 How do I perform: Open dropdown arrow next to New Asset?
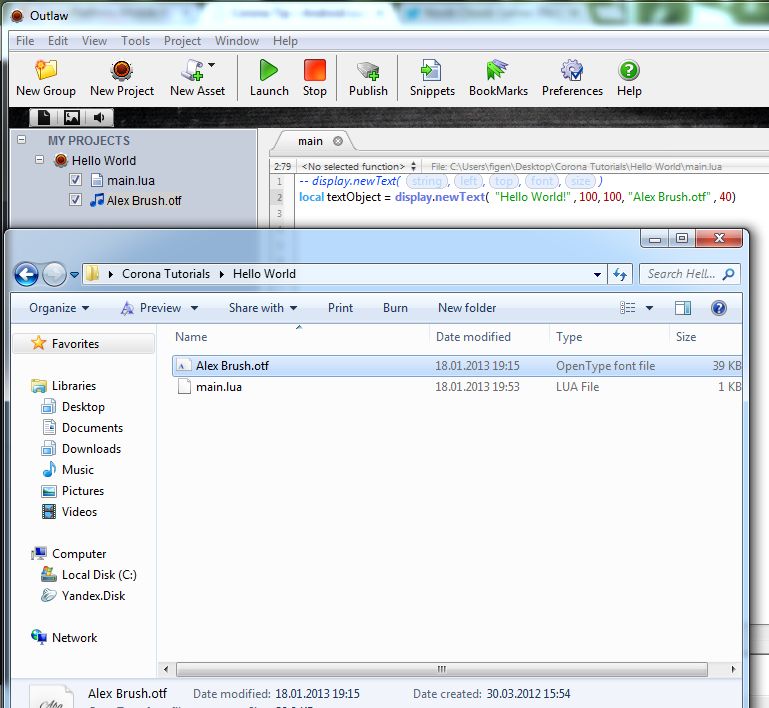pyautogui.click(x=211, y=64)
